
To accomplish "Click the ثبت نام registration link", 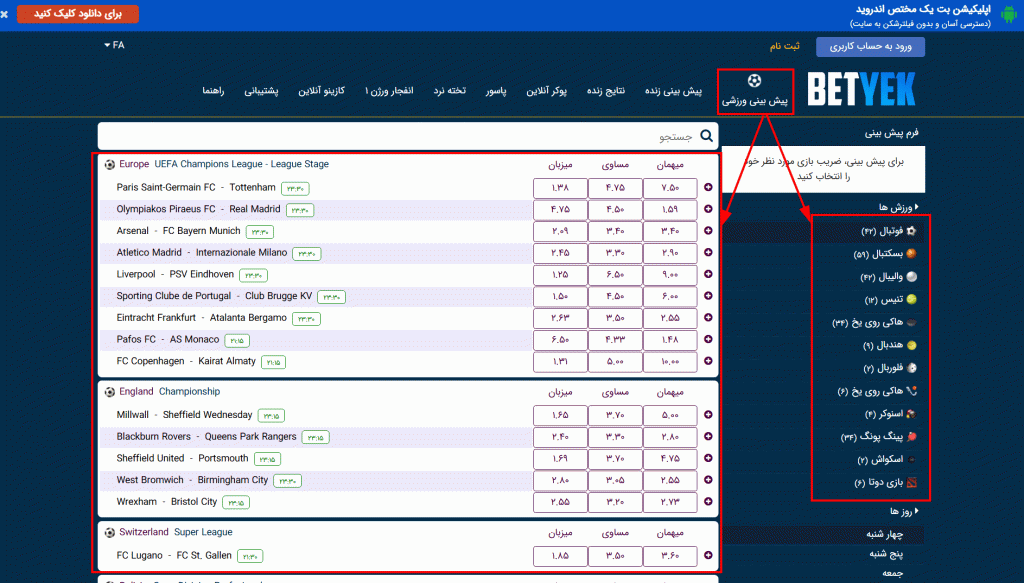I will tap(784, 47).
